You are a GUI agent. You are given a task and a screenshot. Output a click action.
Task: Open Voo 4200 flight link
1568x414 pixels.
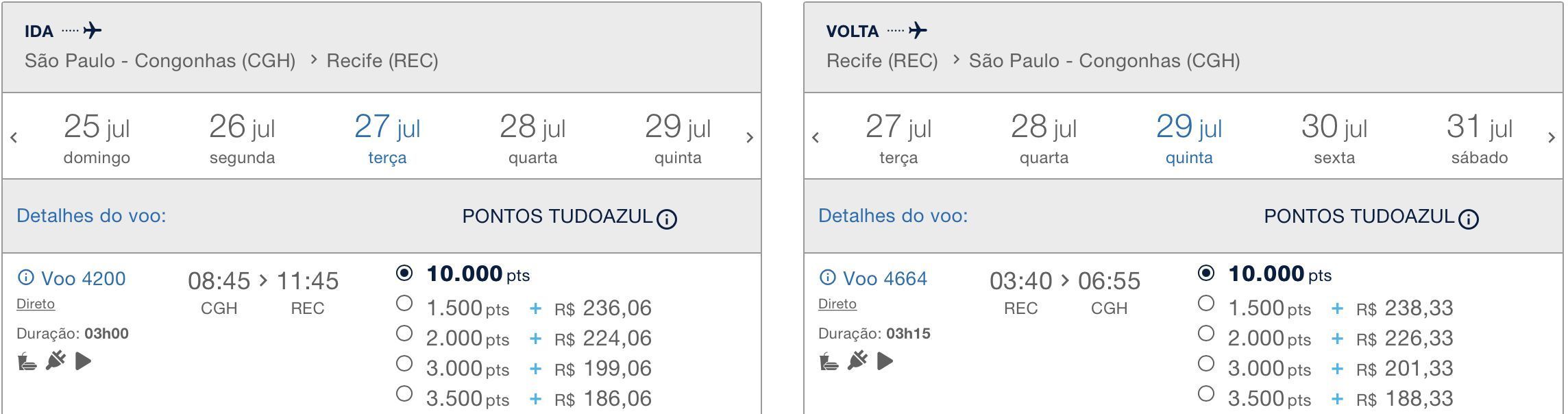(83, 278)
